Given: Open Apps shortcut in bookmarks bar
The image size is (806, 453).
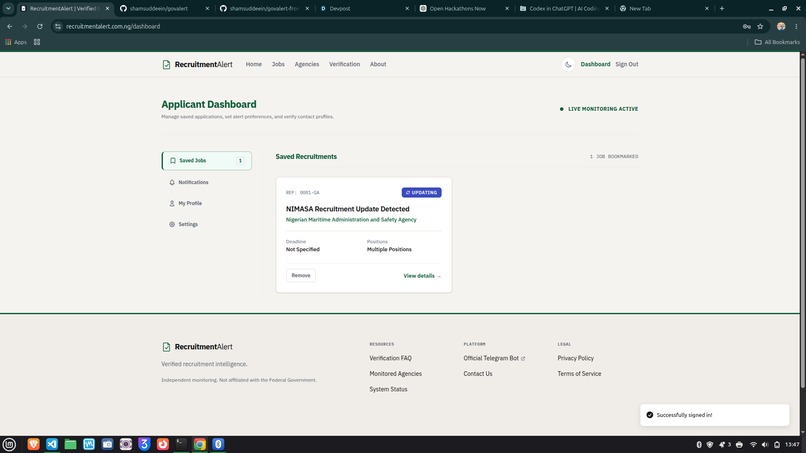Looking at the screenshot, I should [16, 42].
